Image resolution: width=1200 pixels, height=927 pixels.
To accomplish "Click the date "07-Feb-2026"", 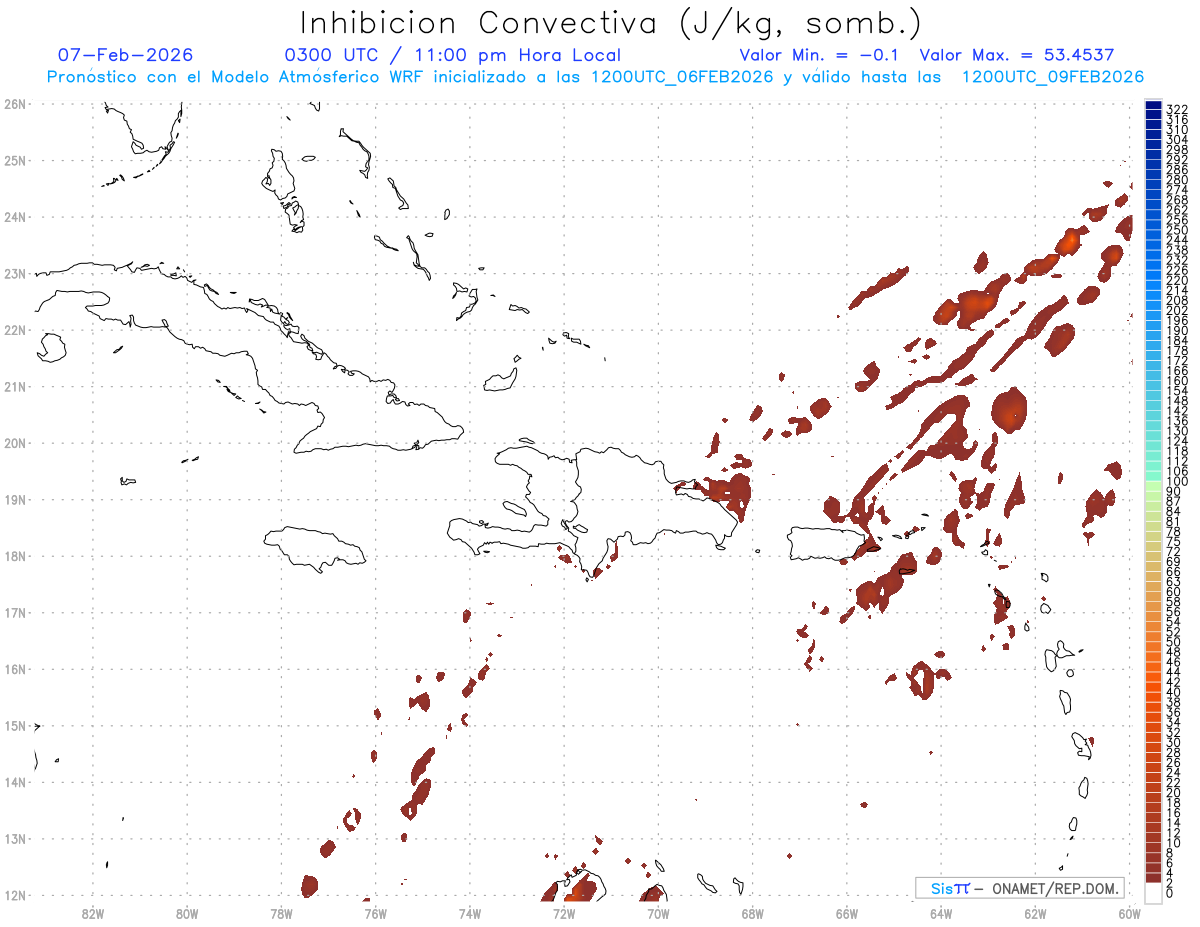I will pos(125,55).
